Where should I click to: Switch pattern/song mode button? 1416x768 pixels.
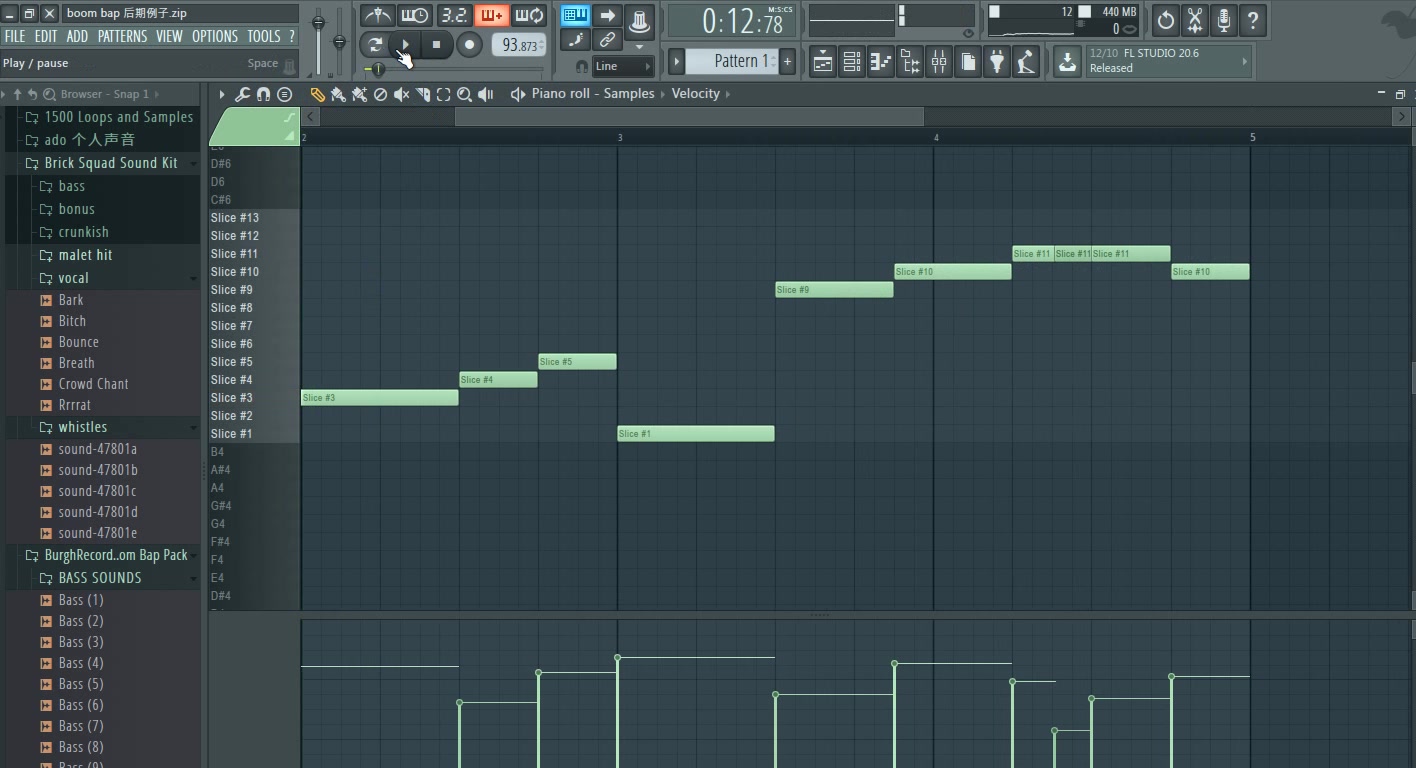click(375, 44)
